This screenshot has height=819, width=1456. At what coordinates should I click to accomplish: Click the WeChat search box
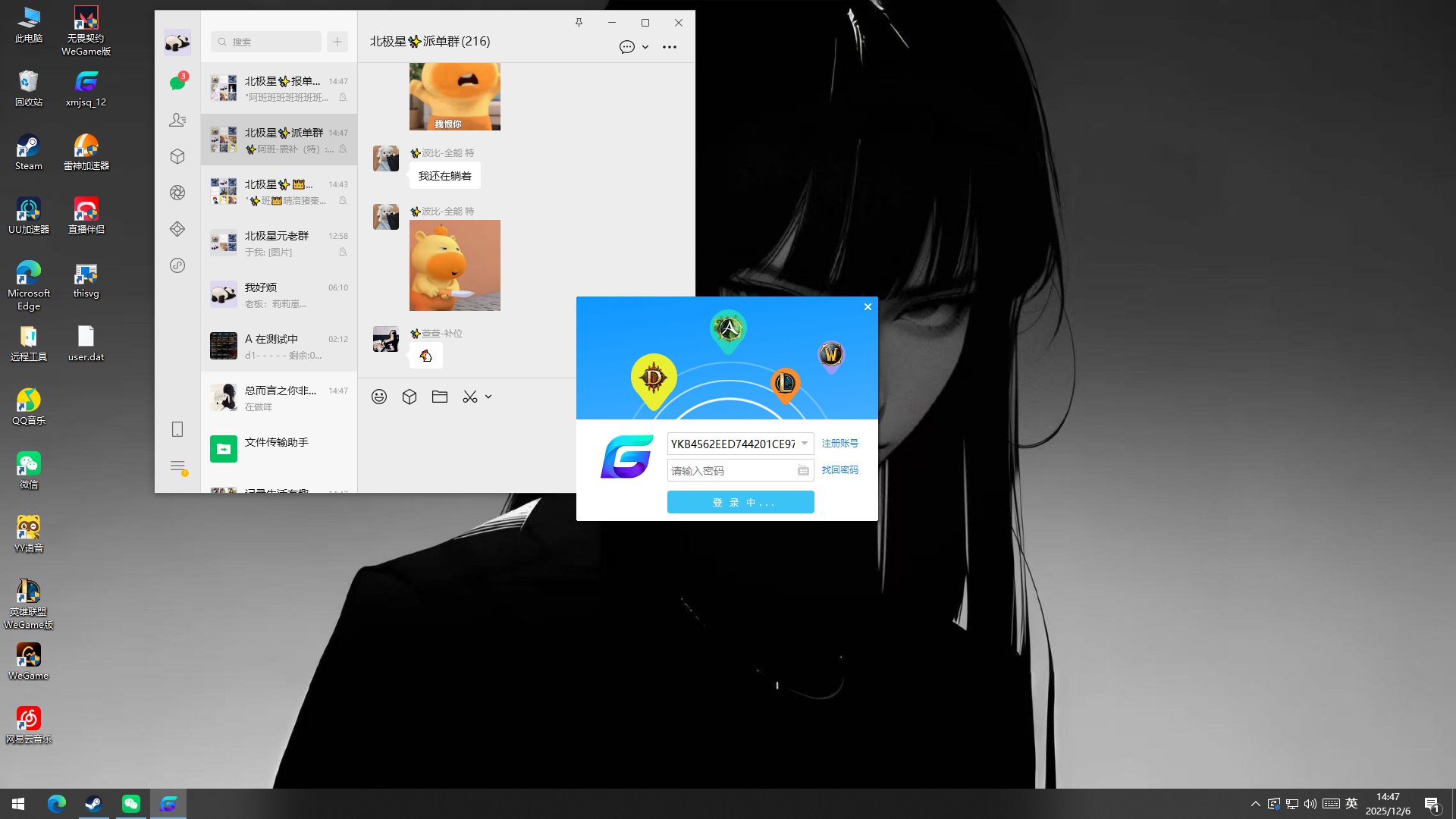(x=267, y=42)
